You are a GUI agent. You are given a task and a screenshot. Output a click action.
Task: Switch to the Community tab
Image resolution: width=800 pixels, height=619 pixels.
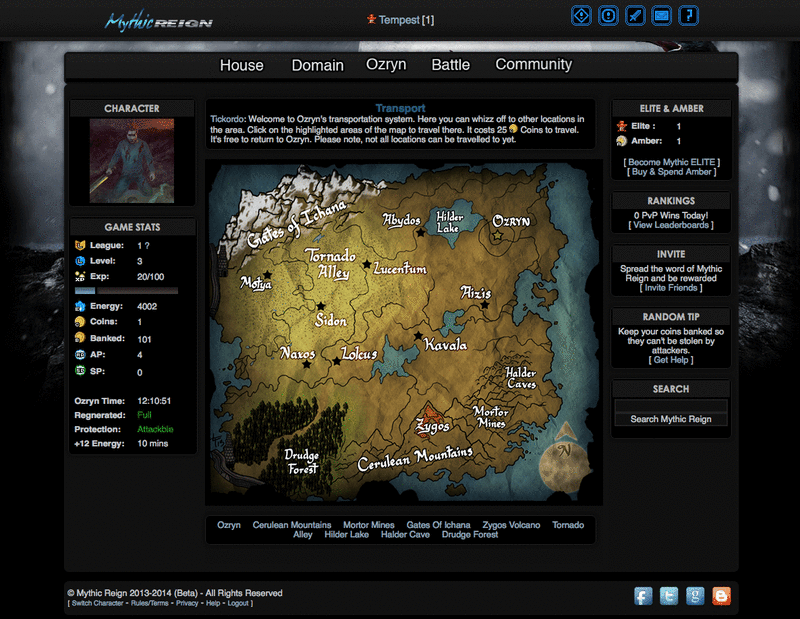pos(533,64)
